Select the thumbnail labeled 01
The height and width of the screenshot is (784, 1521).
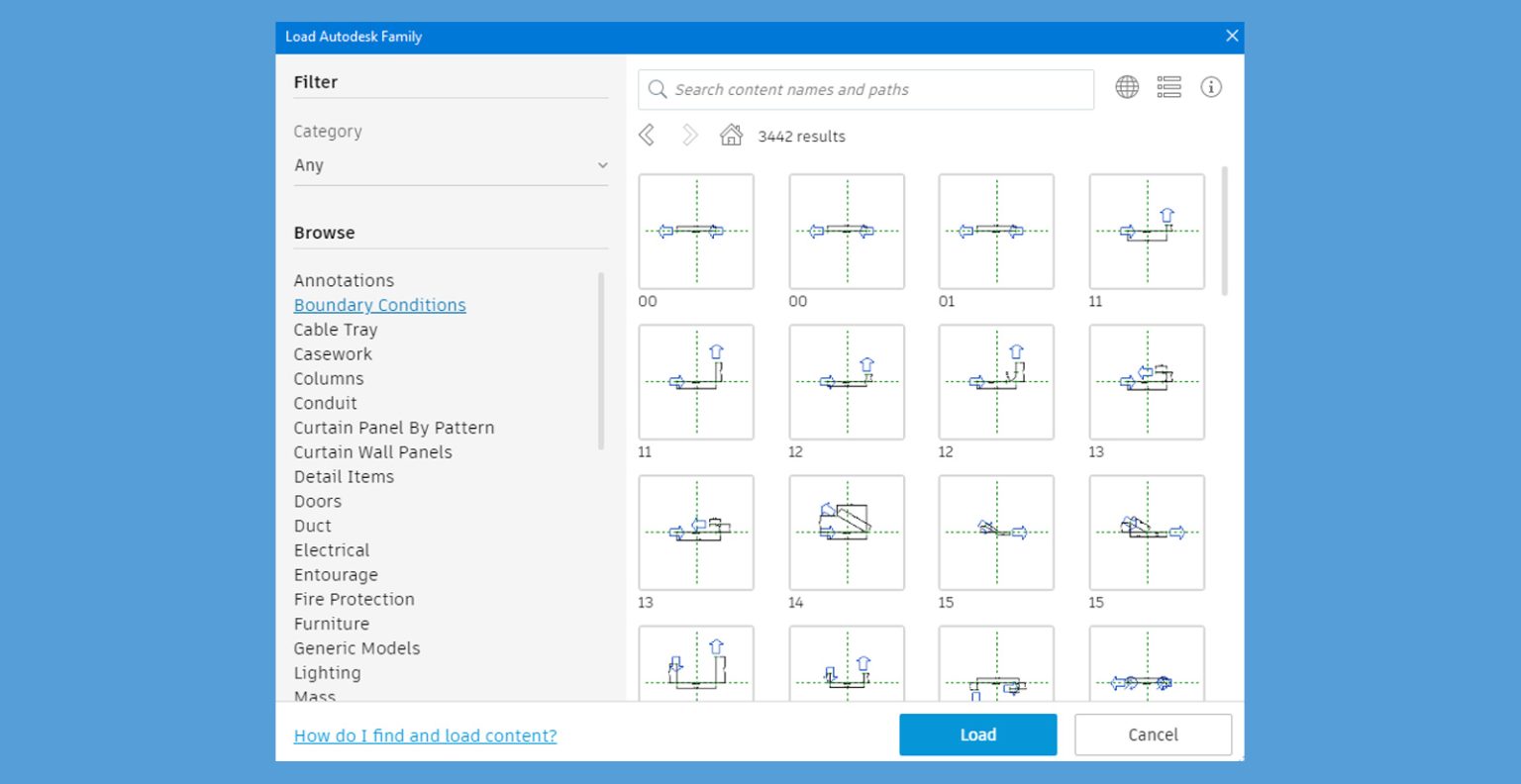996,232
